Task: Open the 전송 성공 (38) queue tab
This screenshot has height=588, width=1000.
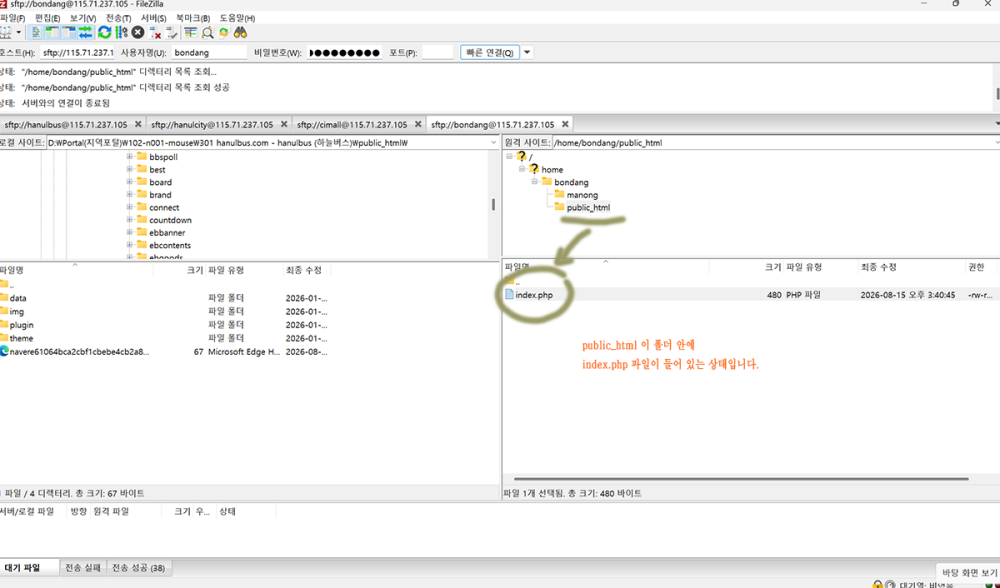Action: point(138,568)
